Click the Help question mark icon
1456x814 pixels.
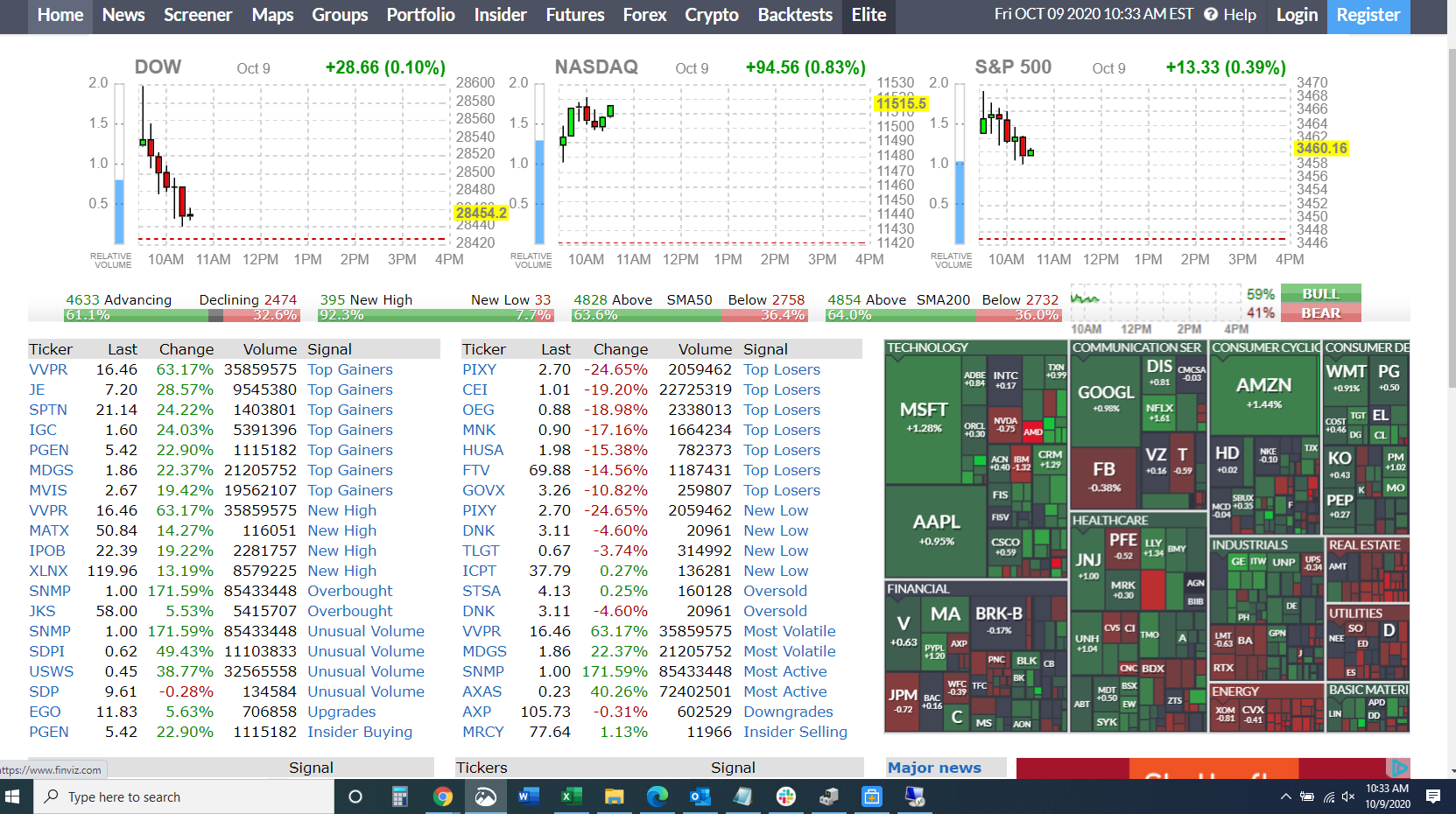[x=1211, y=15]
